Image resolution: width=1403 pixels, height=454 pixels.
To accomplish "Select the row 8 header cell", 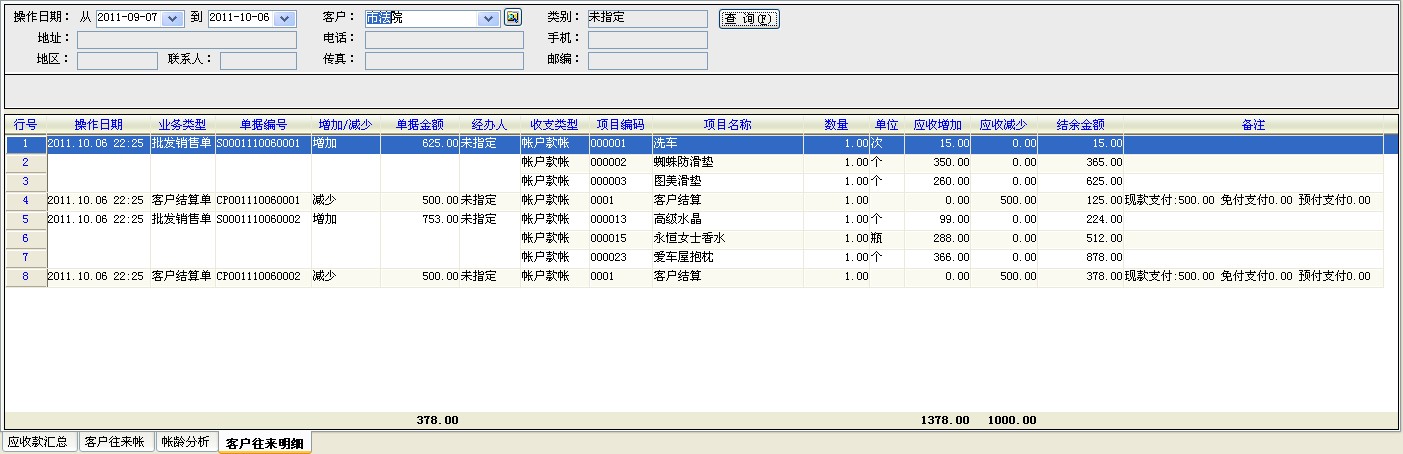I will (26, 277).
